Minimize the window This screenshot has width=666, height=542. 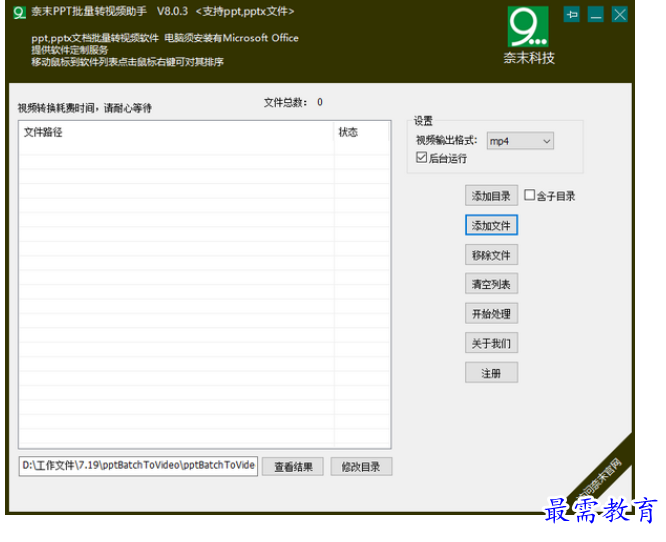(x=595, y=15)
